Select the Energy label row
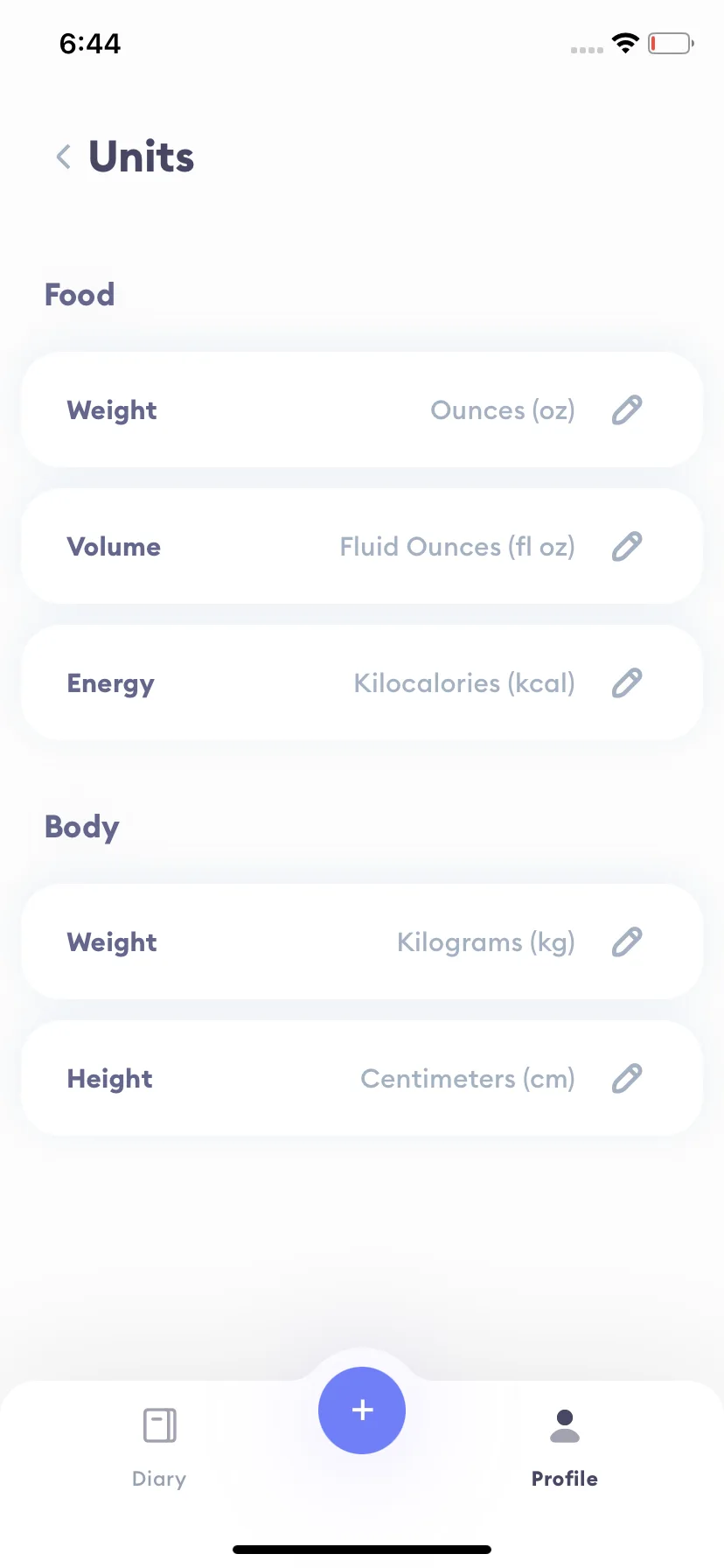The height and width of the screenshot is (1568, 724). pyautogui.click(x=362, y=682)
